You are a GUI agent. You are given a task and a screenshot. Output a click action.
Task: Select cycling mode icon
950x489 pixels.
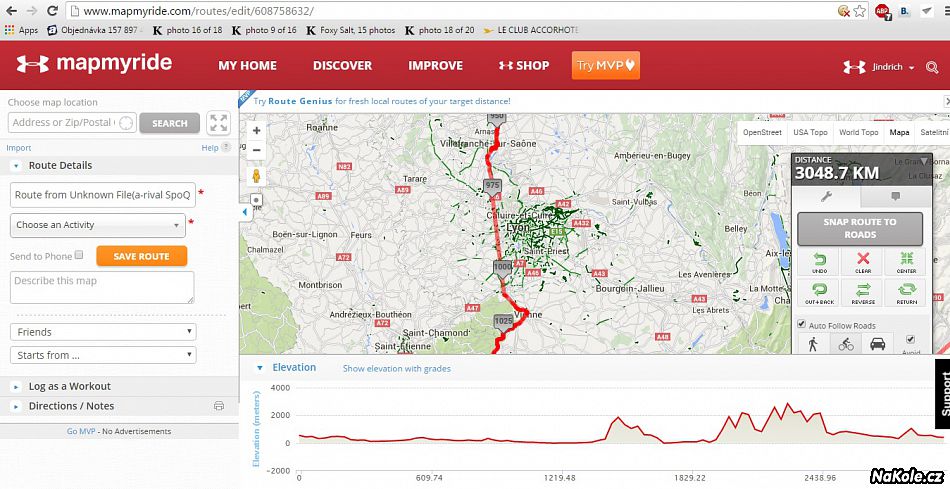click(846, 344)
